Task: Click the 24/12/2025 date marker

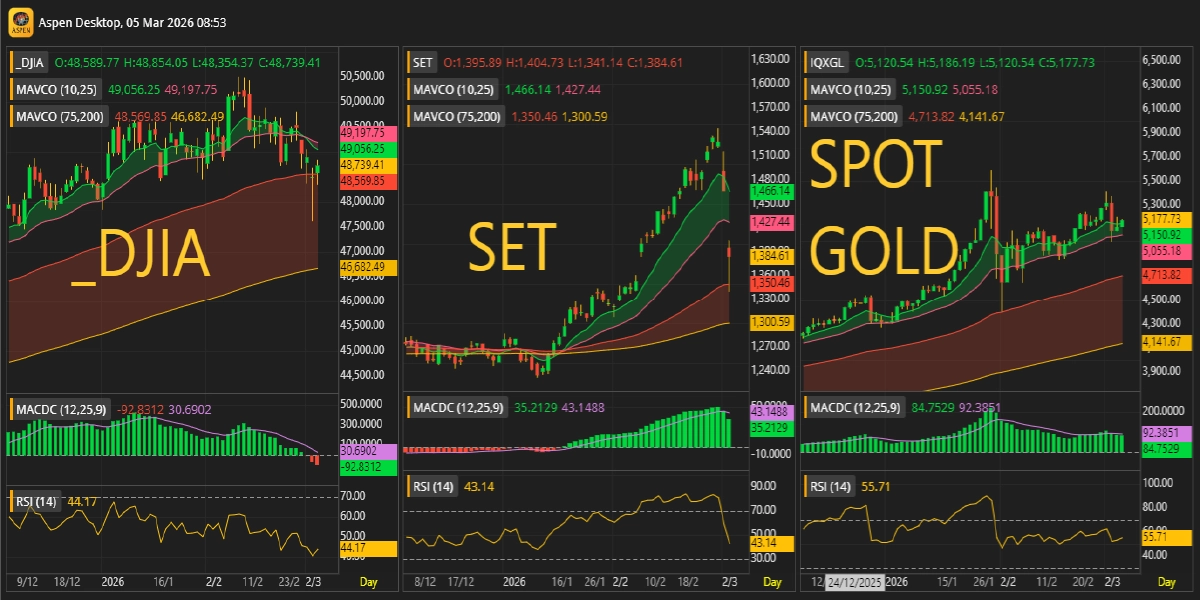Action: [x=853, y=582]
